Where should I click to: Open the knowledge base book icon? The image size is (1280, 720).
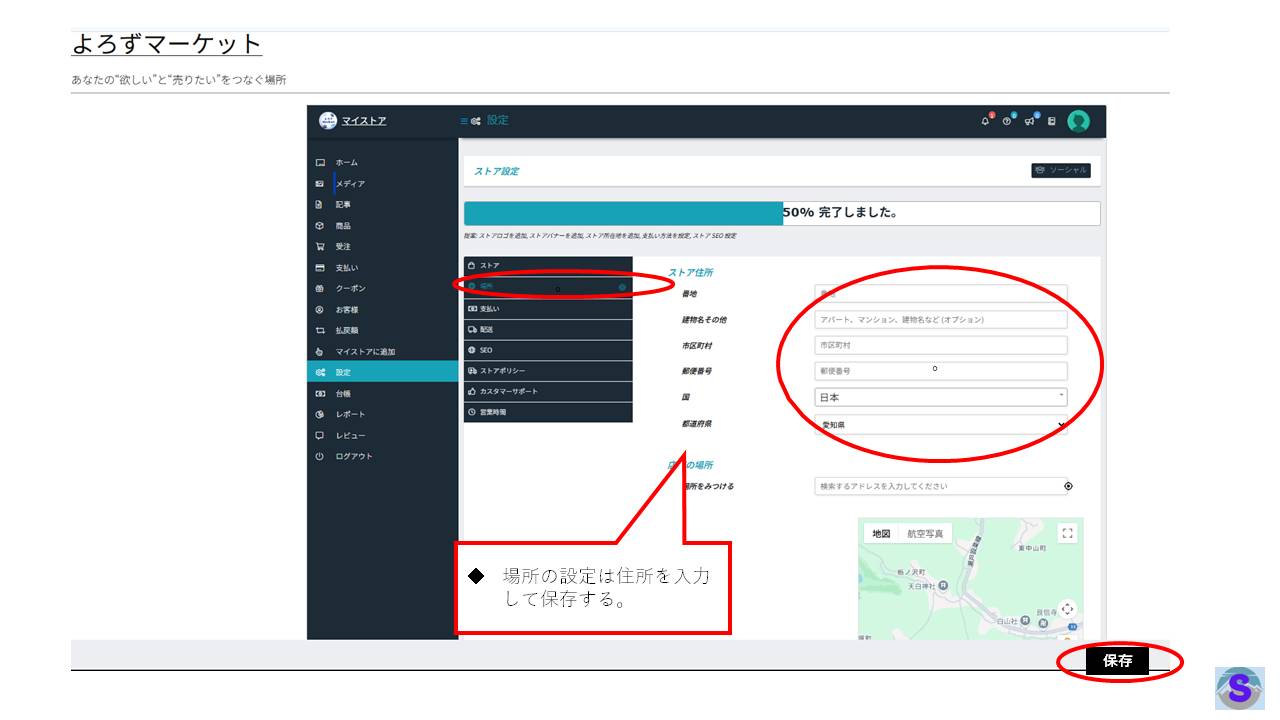pyautogui.click(x=1052, y=121)
